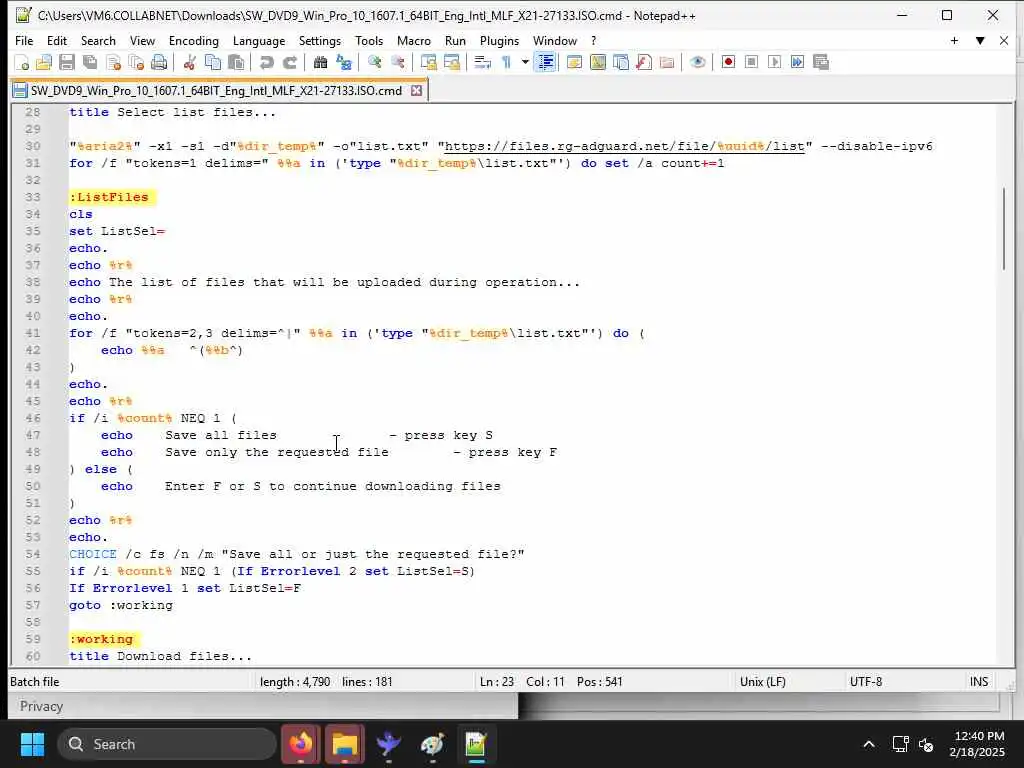Click the :ListFiles label on line 33
This screenshot has width=1024, height=768.
click(110, 197)
